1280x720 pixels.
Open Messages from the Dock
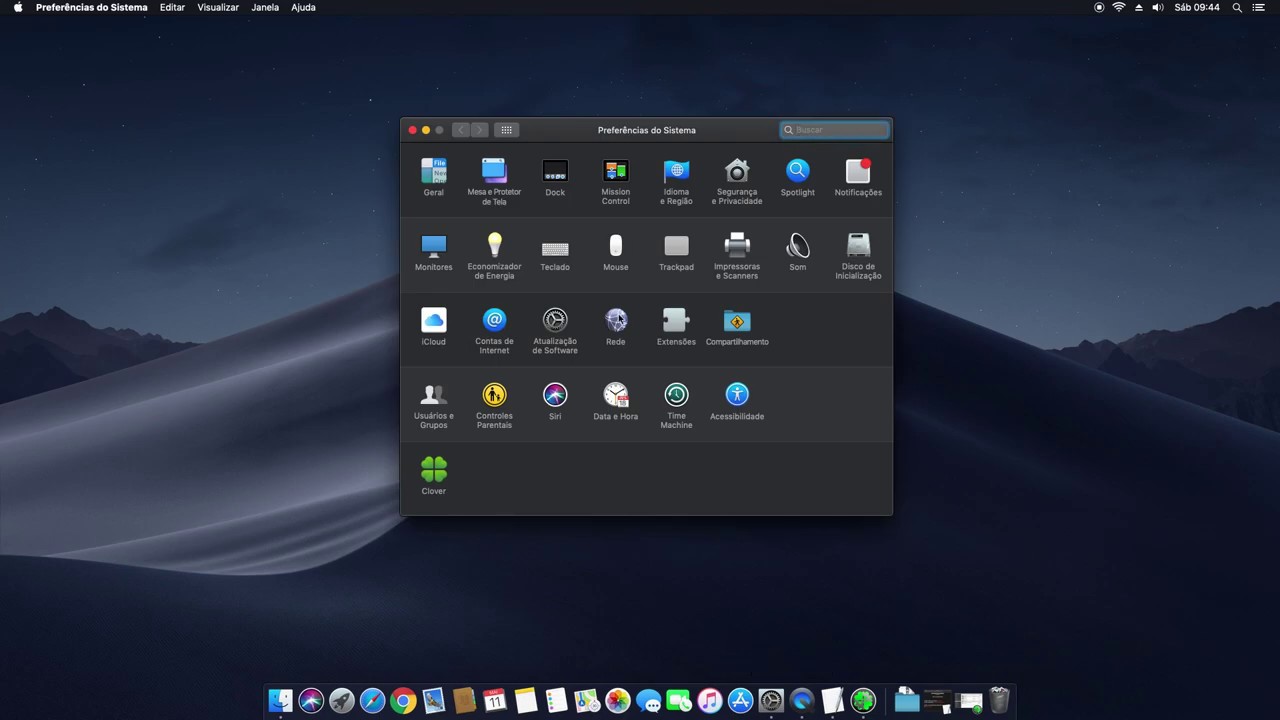pos(648,701)
